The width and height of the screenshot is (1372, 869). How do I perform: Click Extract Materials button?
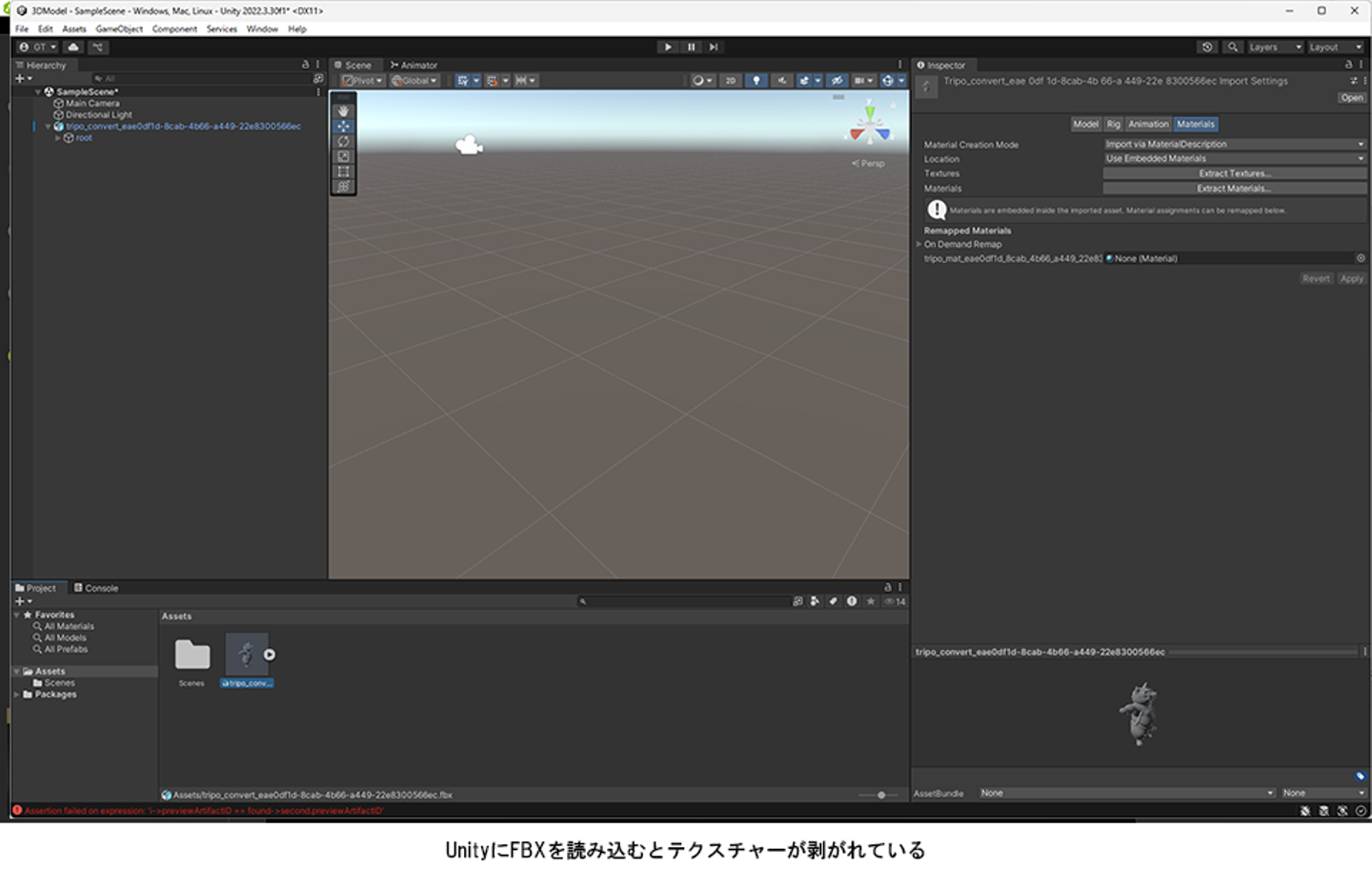[x=1234, y=189]
